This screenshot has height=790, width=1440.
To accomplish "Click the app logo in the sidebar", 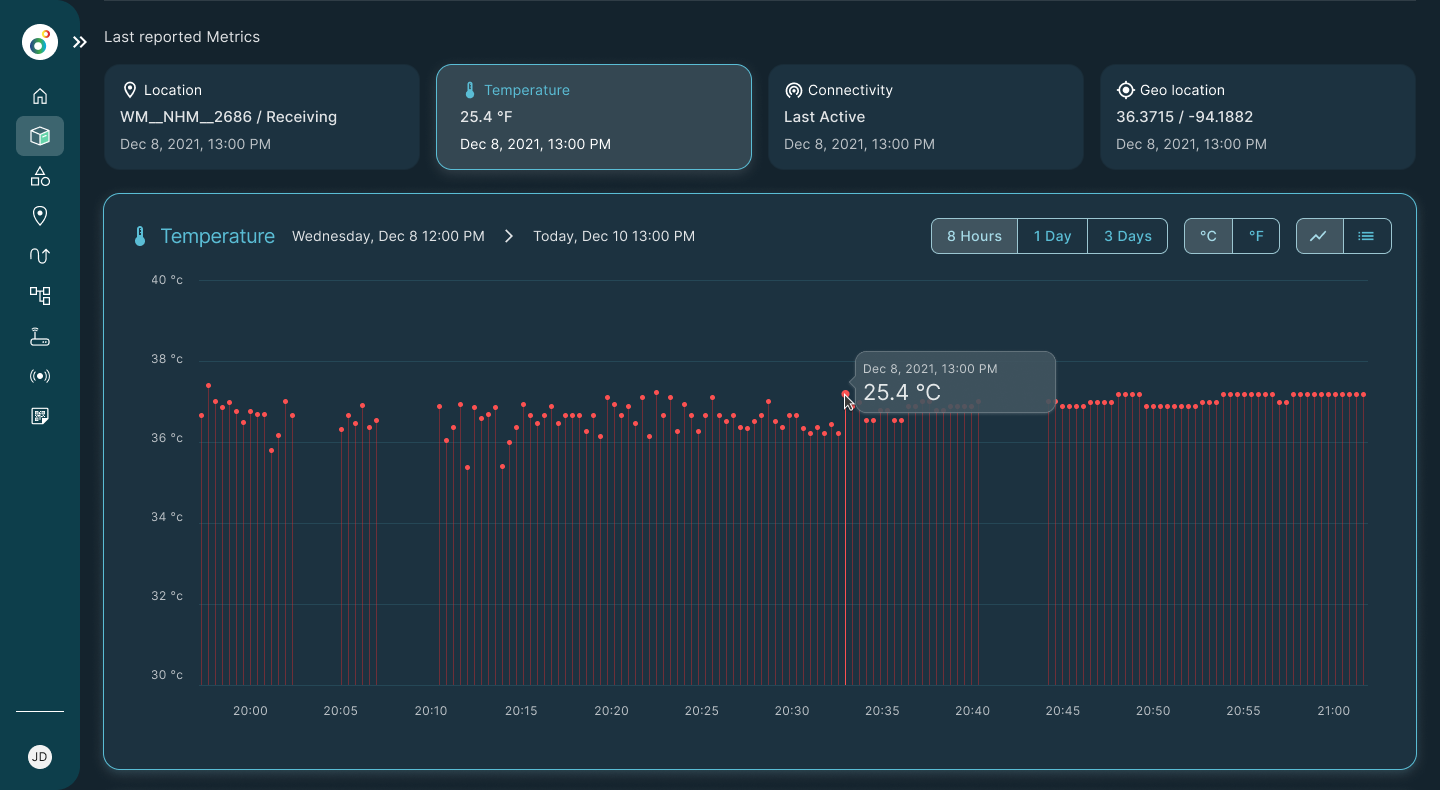I will 40,42.
